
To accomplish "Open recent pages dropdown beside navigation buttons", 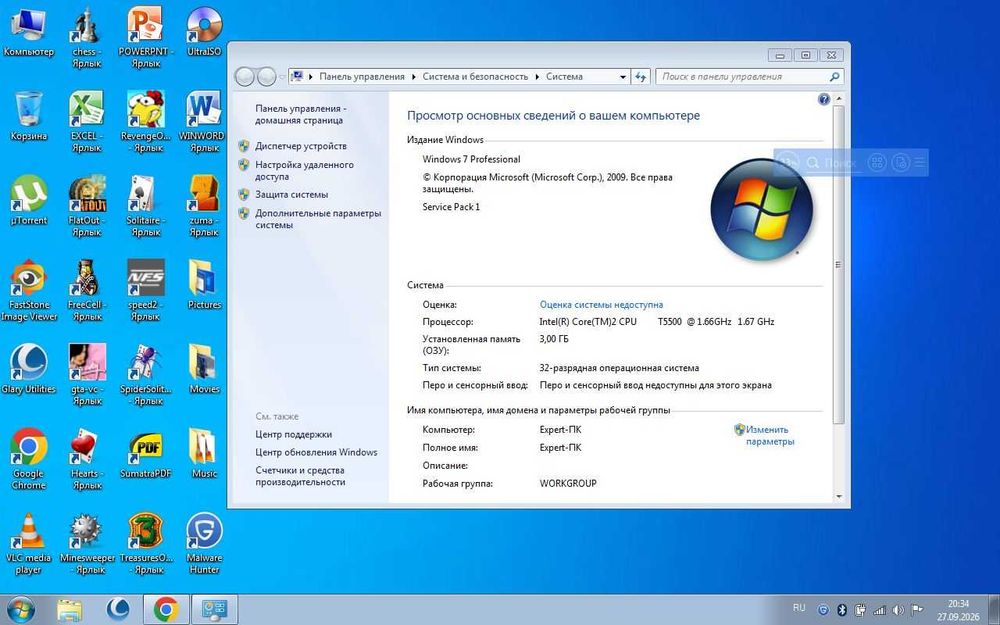I will pos(282,77).
